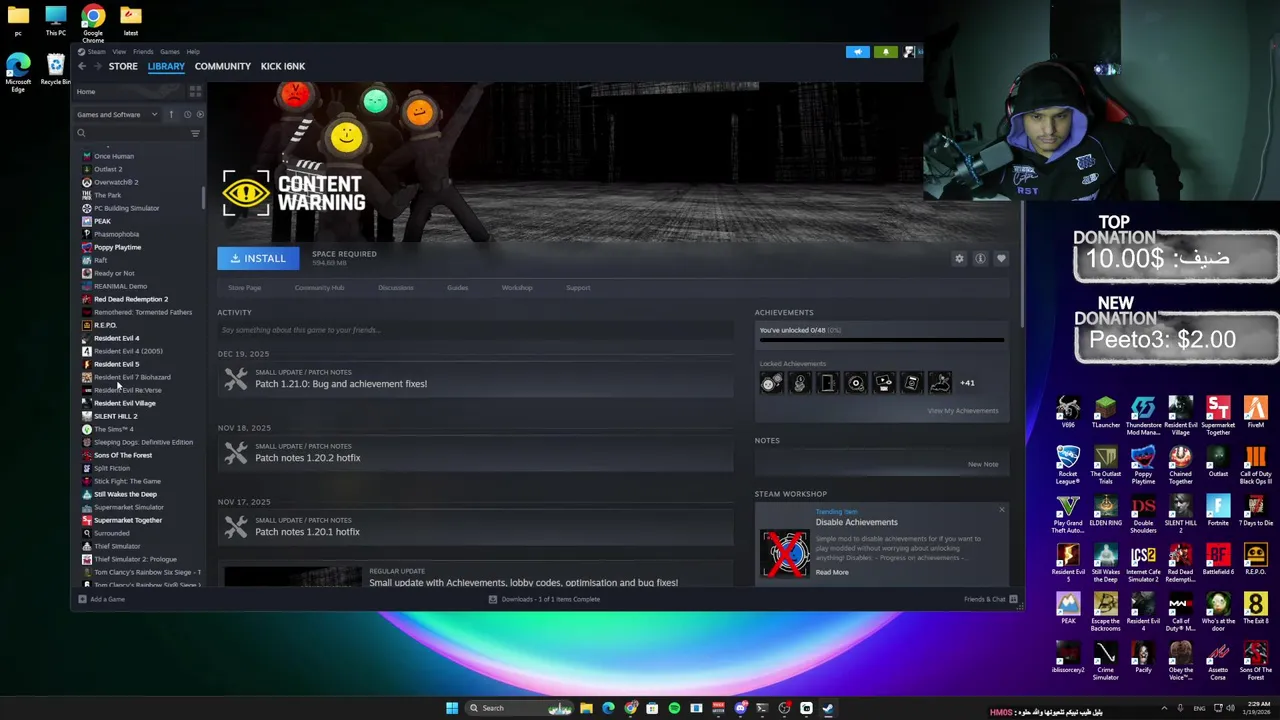Click the recent activity clock filter icon
Viewport: 1280px width, 720px height.
coord(186,114)
